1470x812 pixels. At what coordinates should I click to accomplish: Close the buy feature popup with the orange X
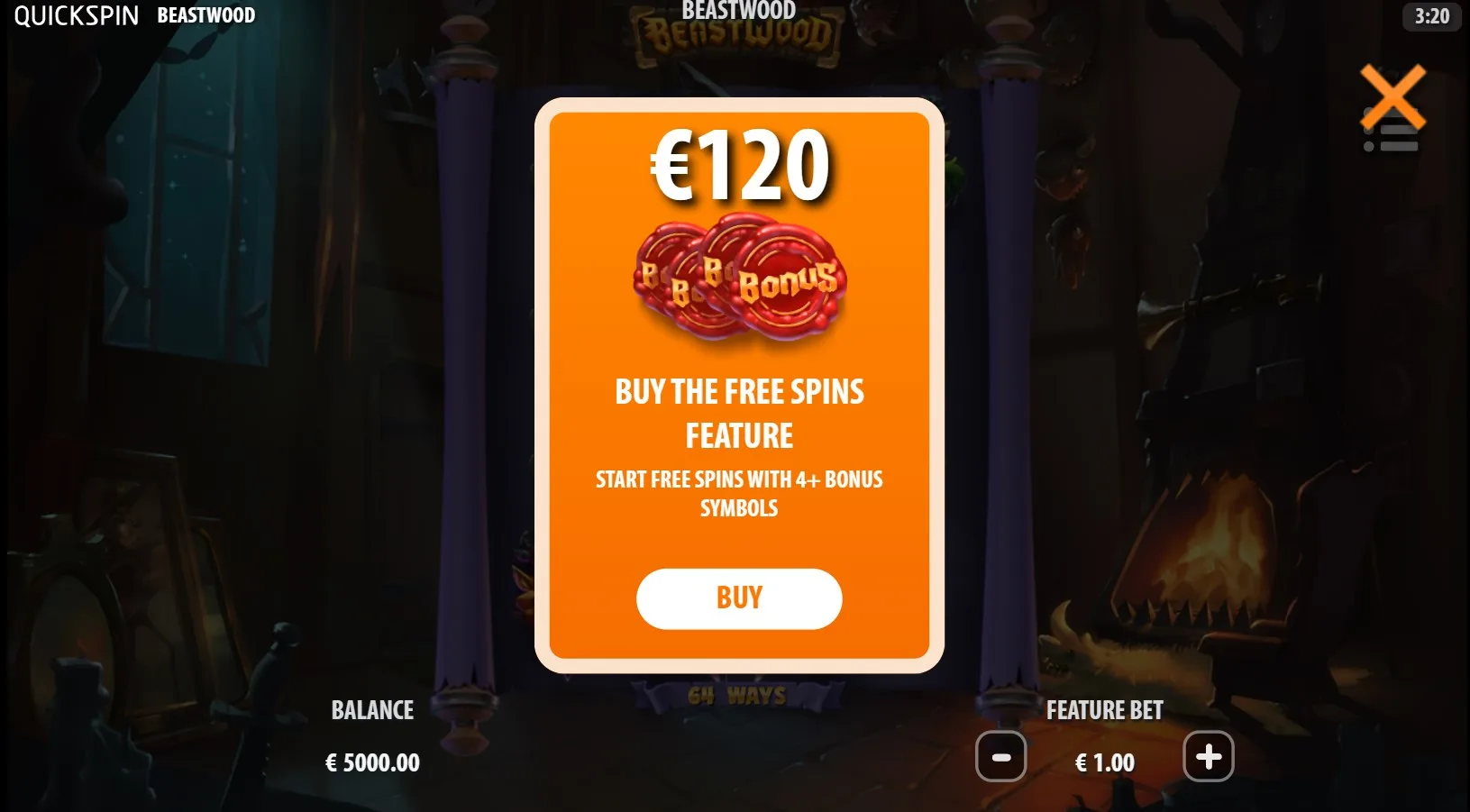point(1392,96)
